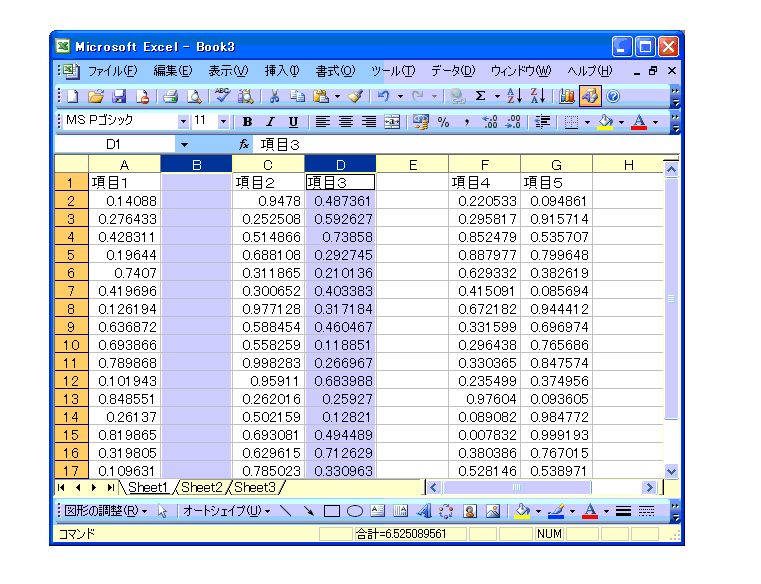Apply Currency style from formatting toolbar
The height and width of the screenshot is (584, 761).
pos(420,122)
